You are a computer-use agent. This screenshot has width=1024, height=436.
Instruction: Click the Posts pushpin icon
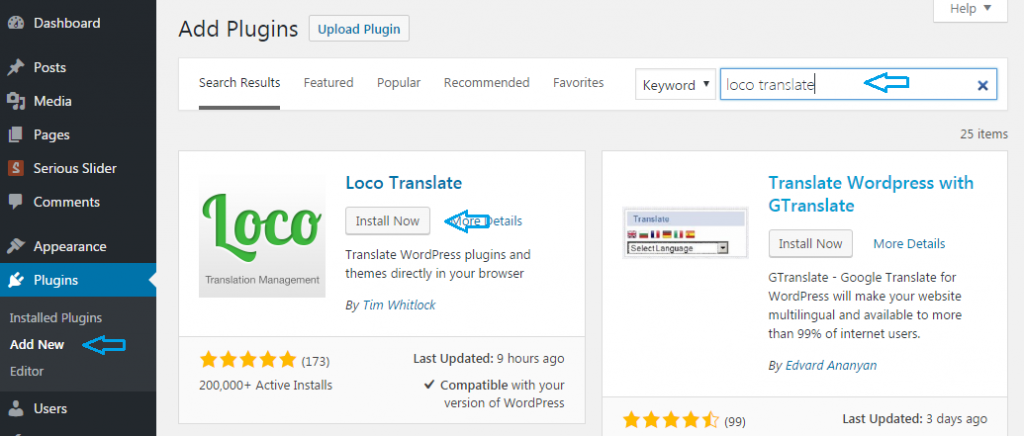click(x=15, y=68)
